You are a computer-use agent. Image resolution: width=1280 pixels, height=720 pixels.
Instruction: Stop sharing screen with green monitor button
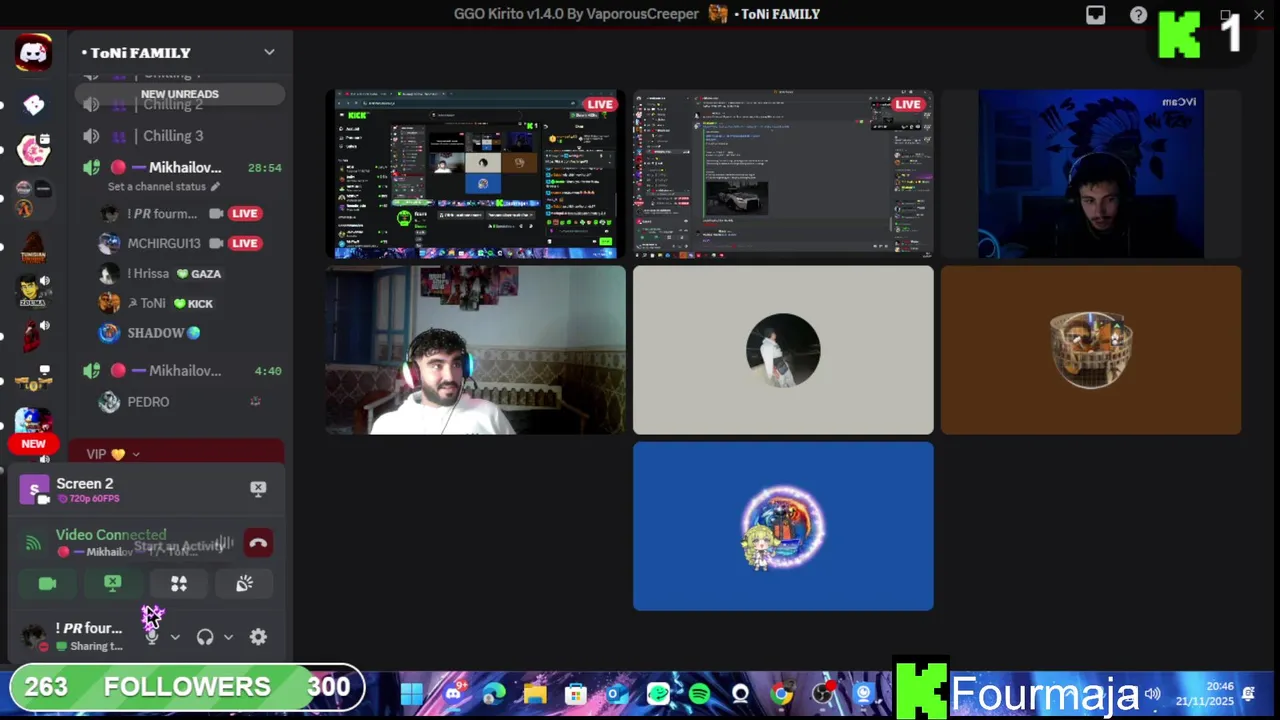pos(113,584)
